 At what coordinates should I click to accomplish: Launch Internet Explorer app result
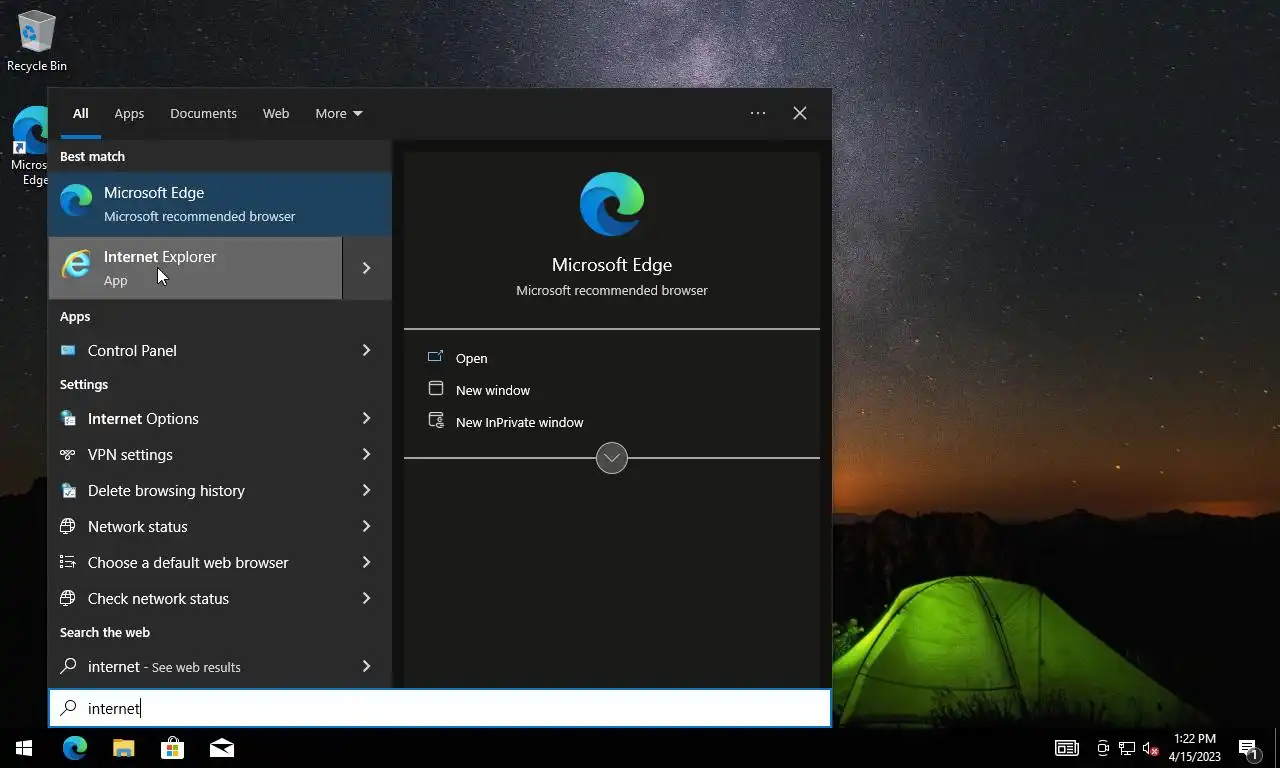coord(195,268)
